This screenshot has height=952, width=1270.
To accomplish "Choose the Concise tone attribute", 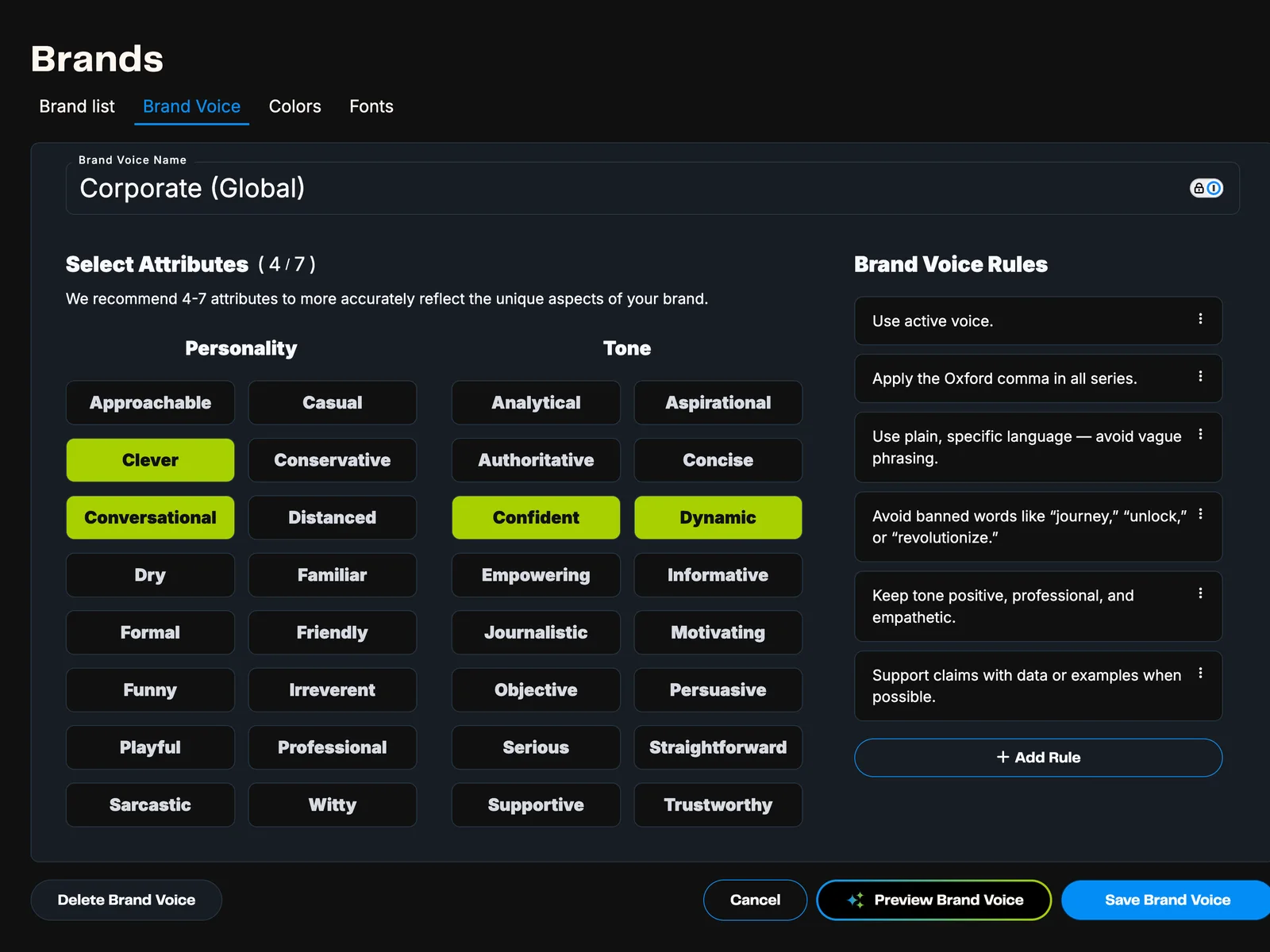I will point(718,460).
